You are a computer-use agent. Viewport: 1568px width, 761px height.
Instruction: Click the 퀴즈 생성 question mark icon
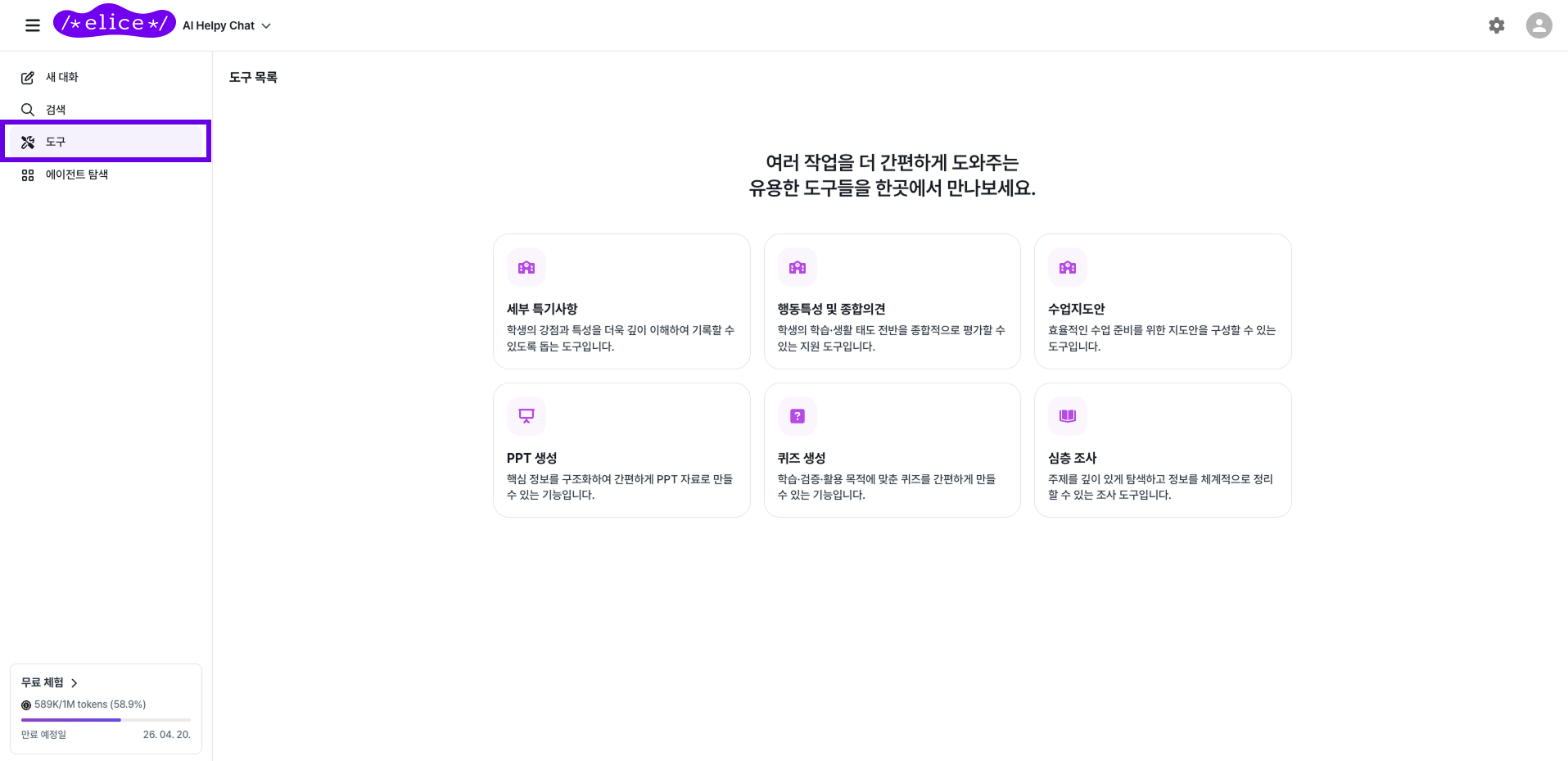[797, 416]
